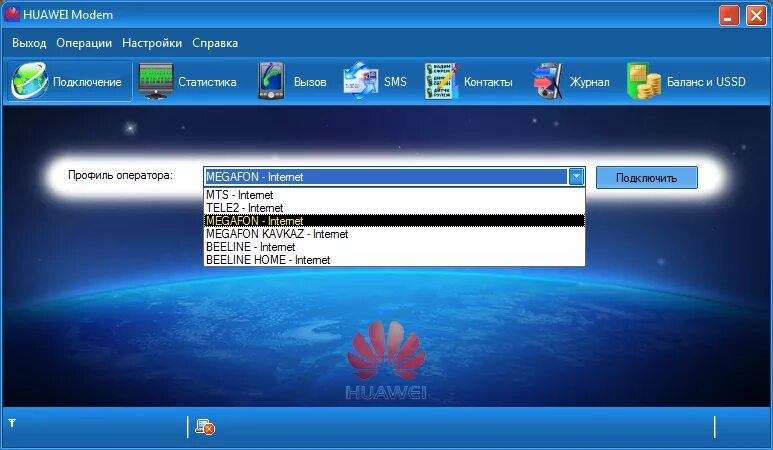773x450 pixels.
Task: Choose highlighted MEGAFON - Internet list entry
Action: tap(394, 221)
